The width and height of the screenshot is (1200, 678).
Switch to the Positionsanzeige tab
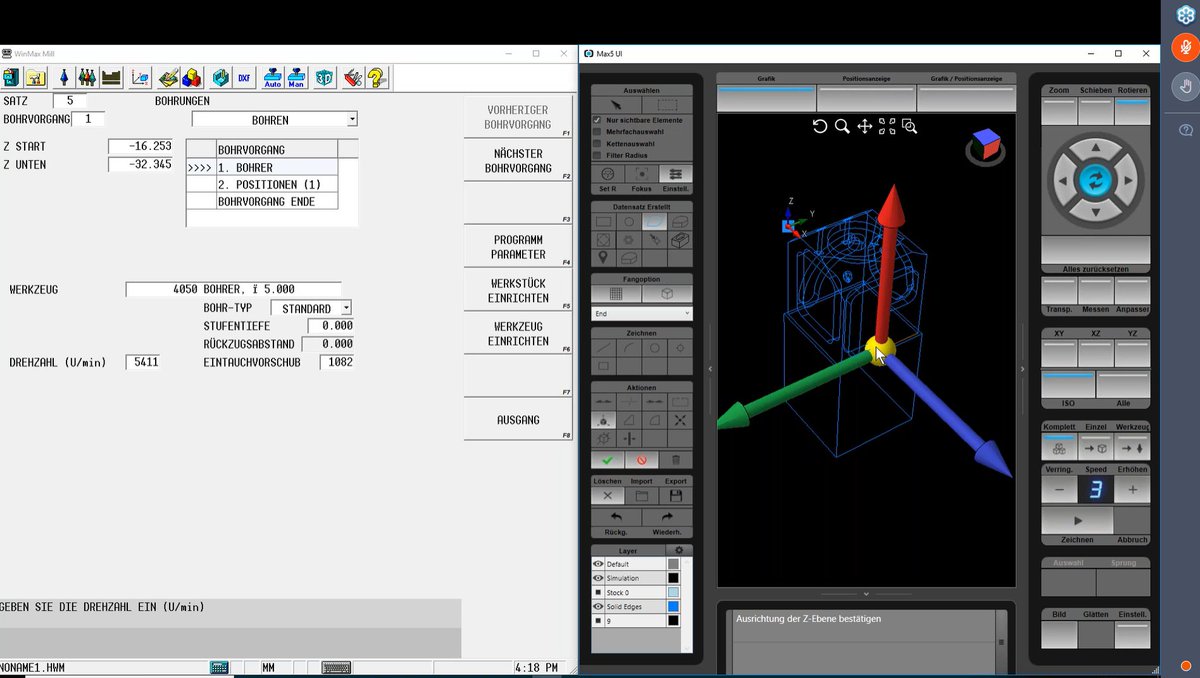tap(866, 78)
